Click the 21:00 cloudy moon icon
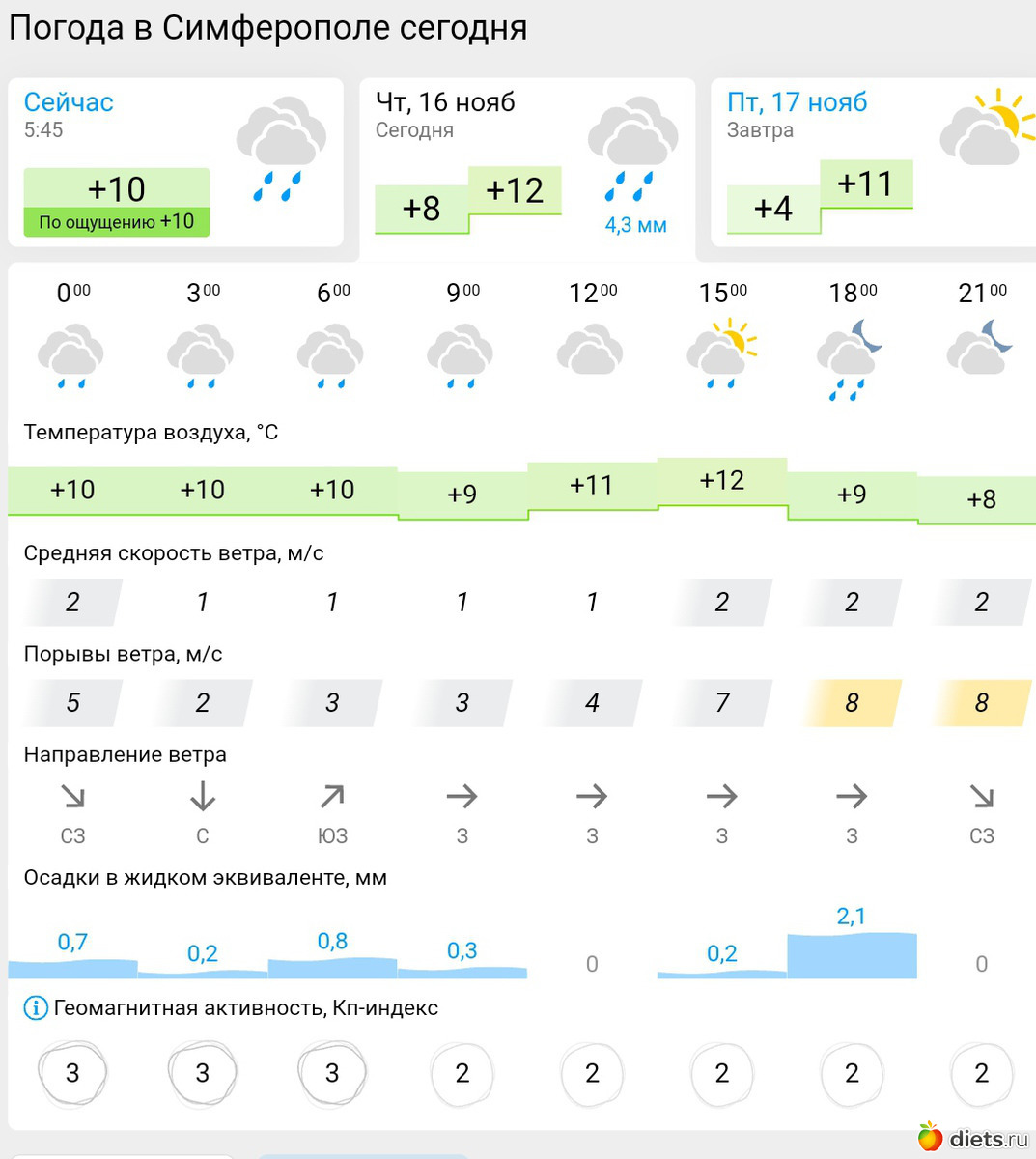 [981, 350]
